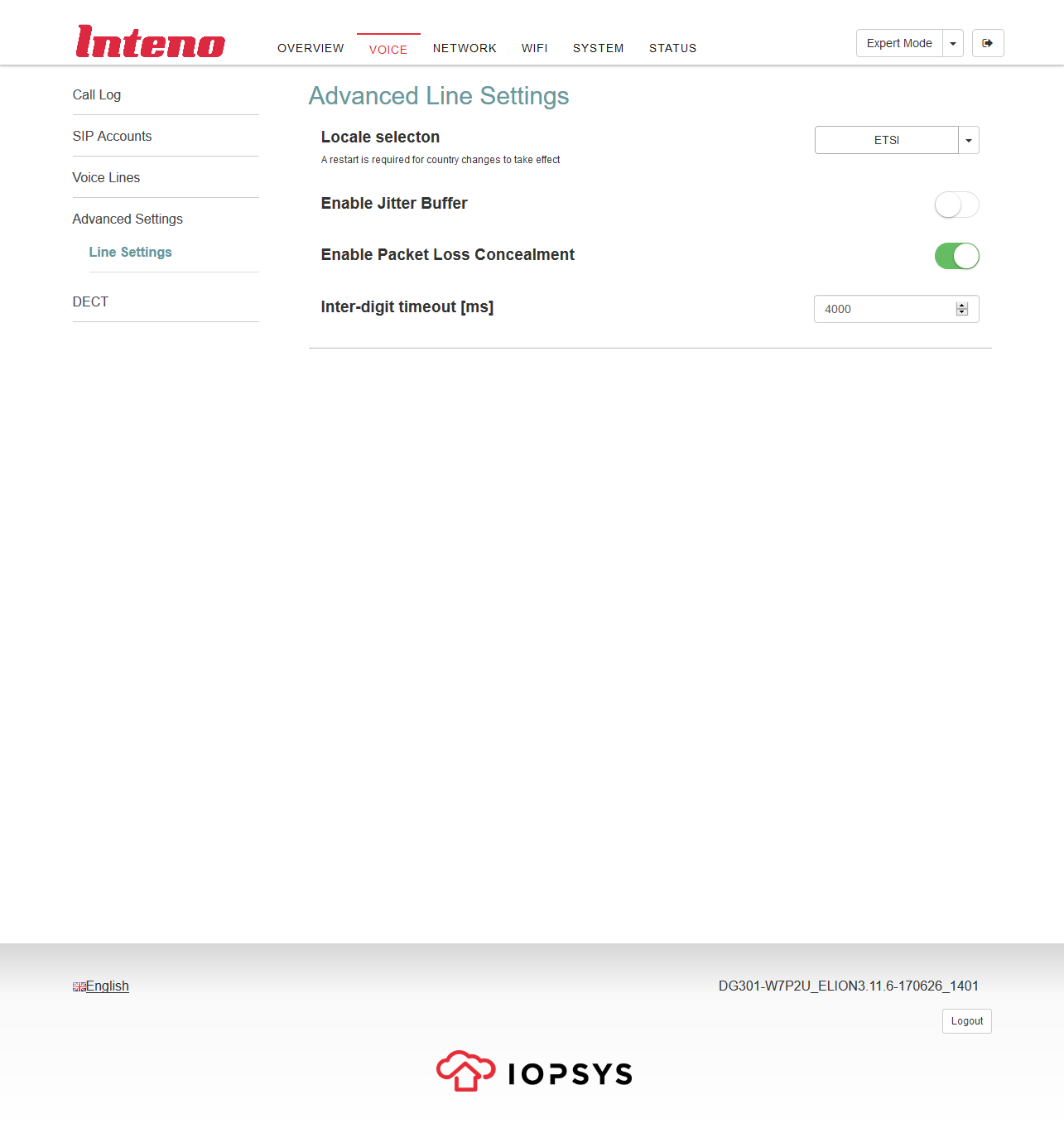1064x1133 pixels.
Task: Open the Status tab
Action: (x=672, y=48)
